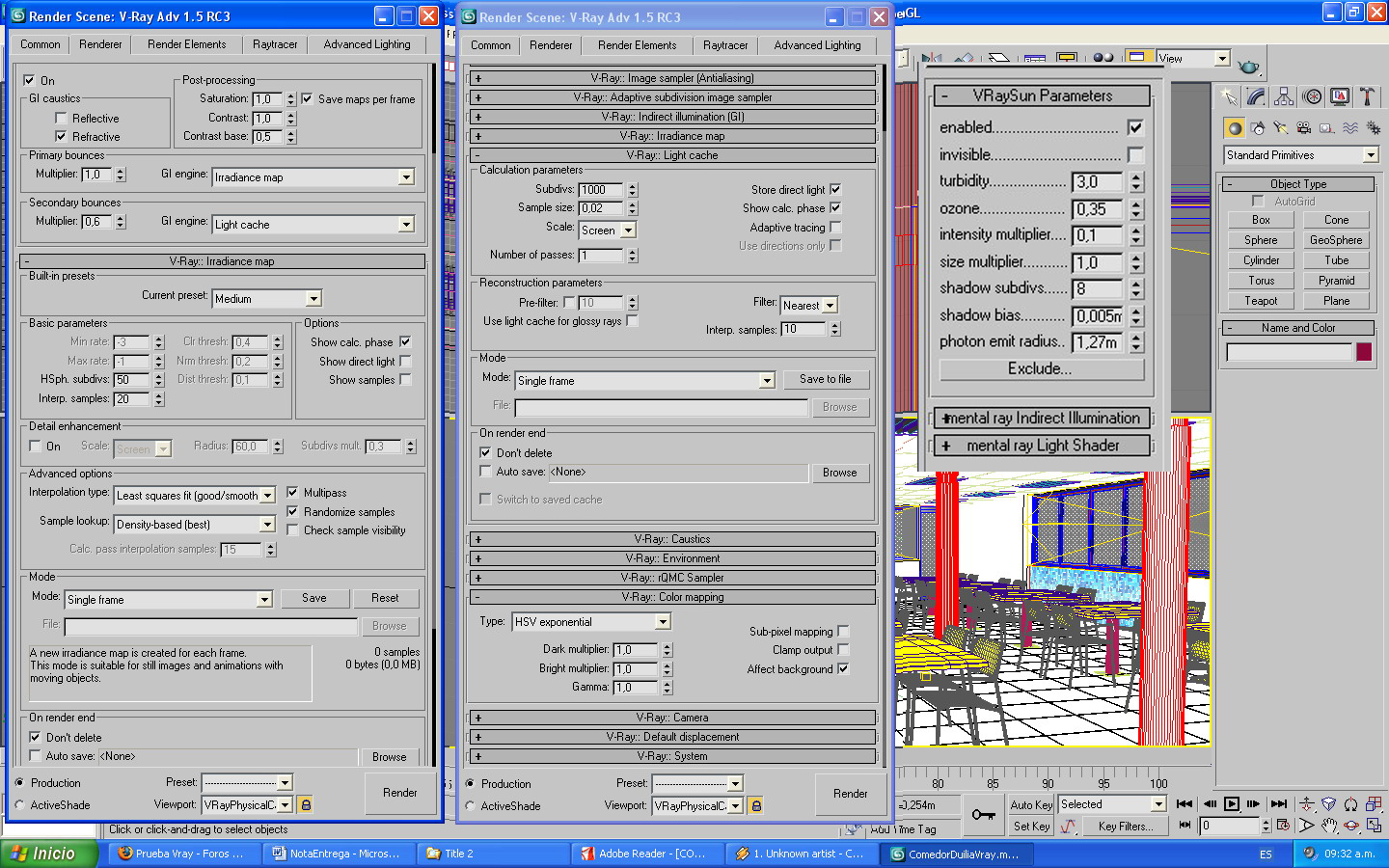Select the Geometry category sphere icon
This screenshot has width=1389, height=868.
pos(1234,128)
